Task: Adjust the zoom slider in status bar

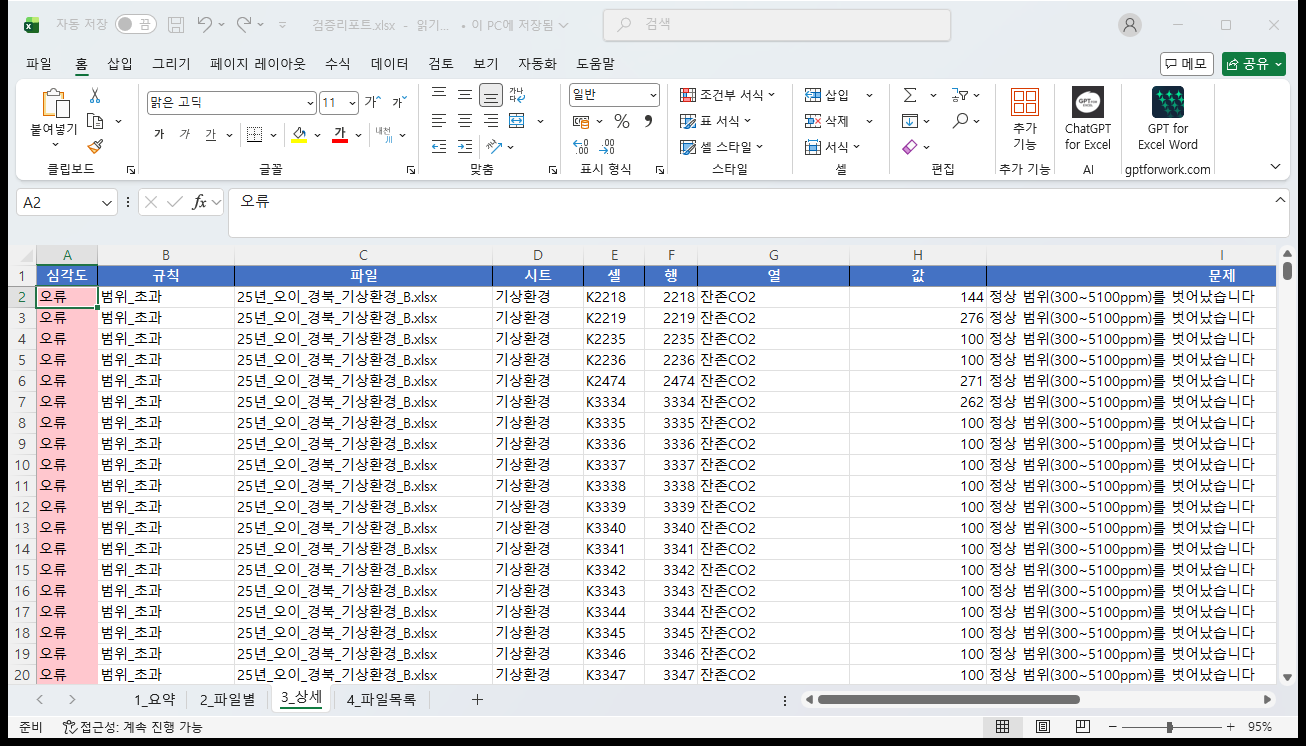Action: click(x=1169, y=727)
